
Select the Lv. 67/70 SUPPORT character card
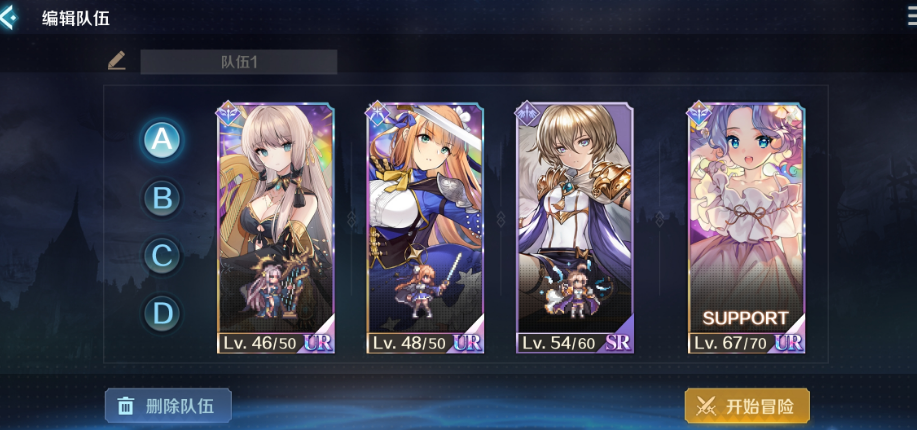(746, 228)
